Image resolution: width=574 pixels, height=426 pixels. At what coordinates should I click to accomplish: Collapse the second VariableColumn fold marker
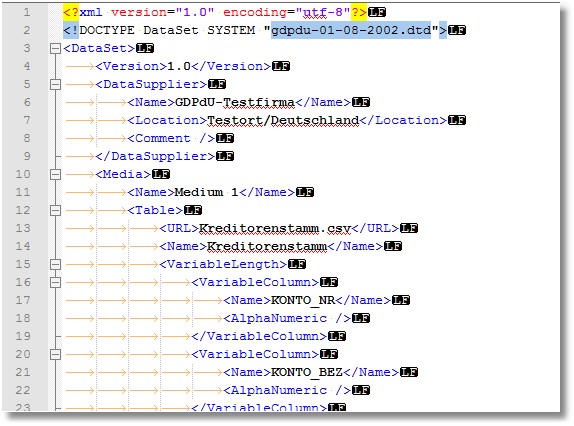point(55,354)
